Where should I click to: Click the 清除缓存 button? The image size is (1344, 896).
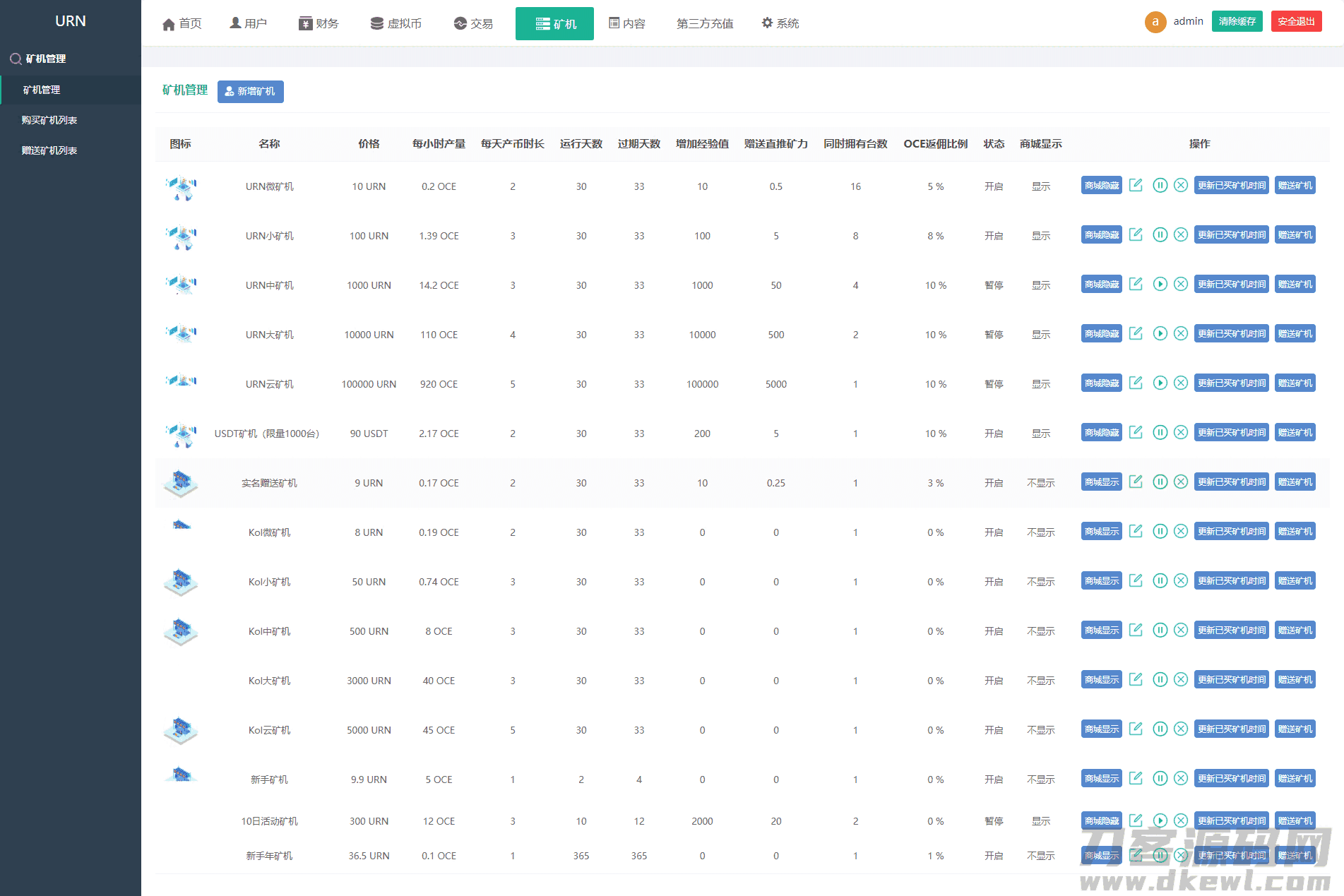pos(1237,22)
